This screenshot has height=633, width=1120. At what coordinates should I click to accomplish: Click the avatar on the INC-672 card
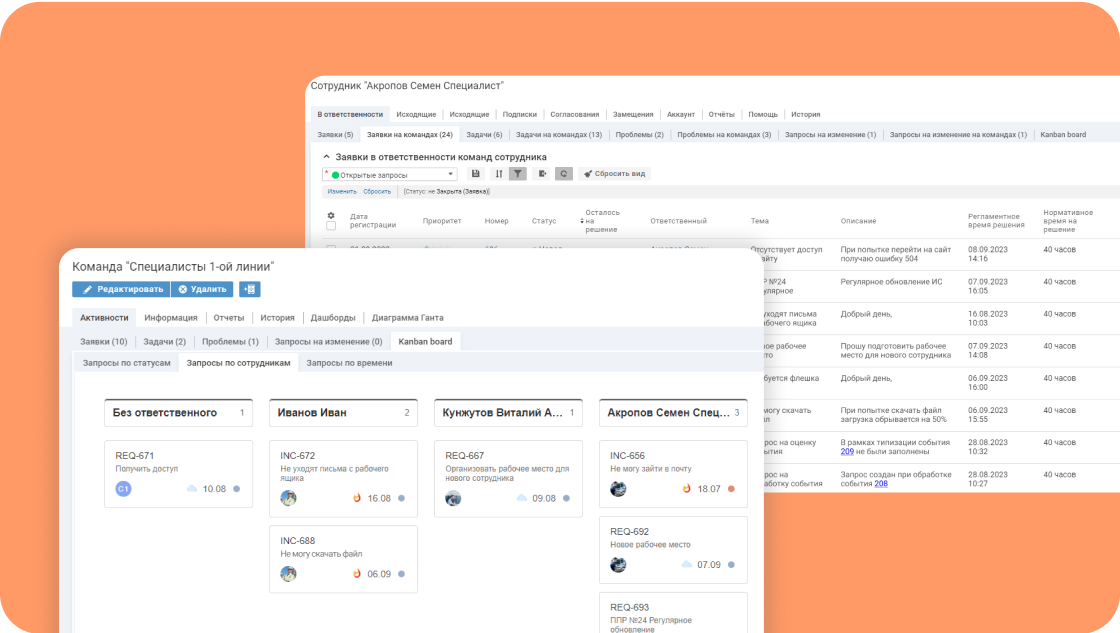click(289, 498)
